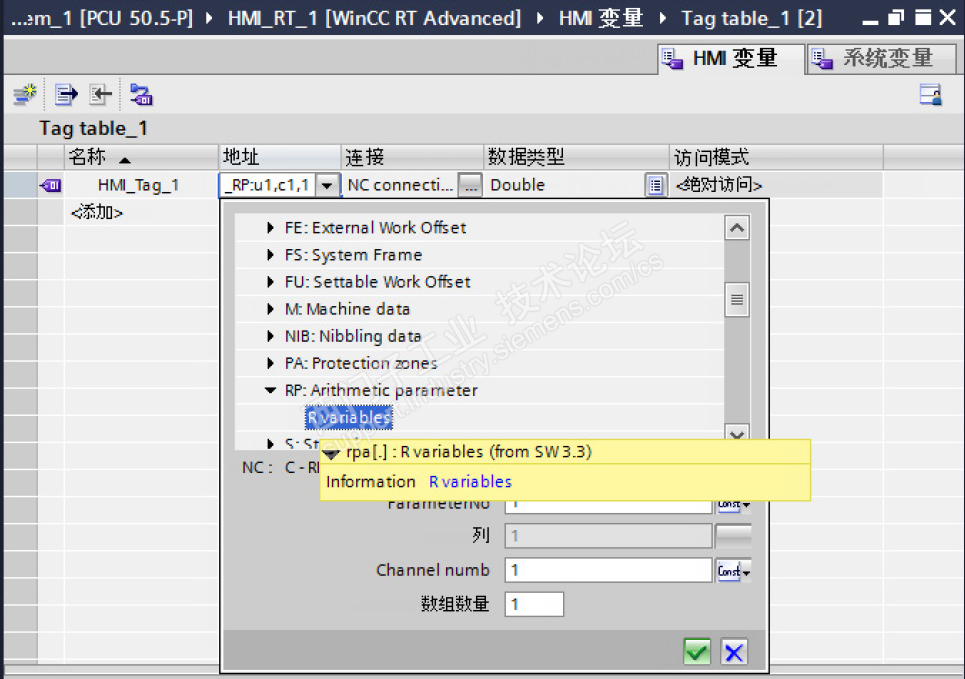The height and width of the screenshot is (679, 965).
Task: Sort by the 名称 column header
Action: point(141,158)
